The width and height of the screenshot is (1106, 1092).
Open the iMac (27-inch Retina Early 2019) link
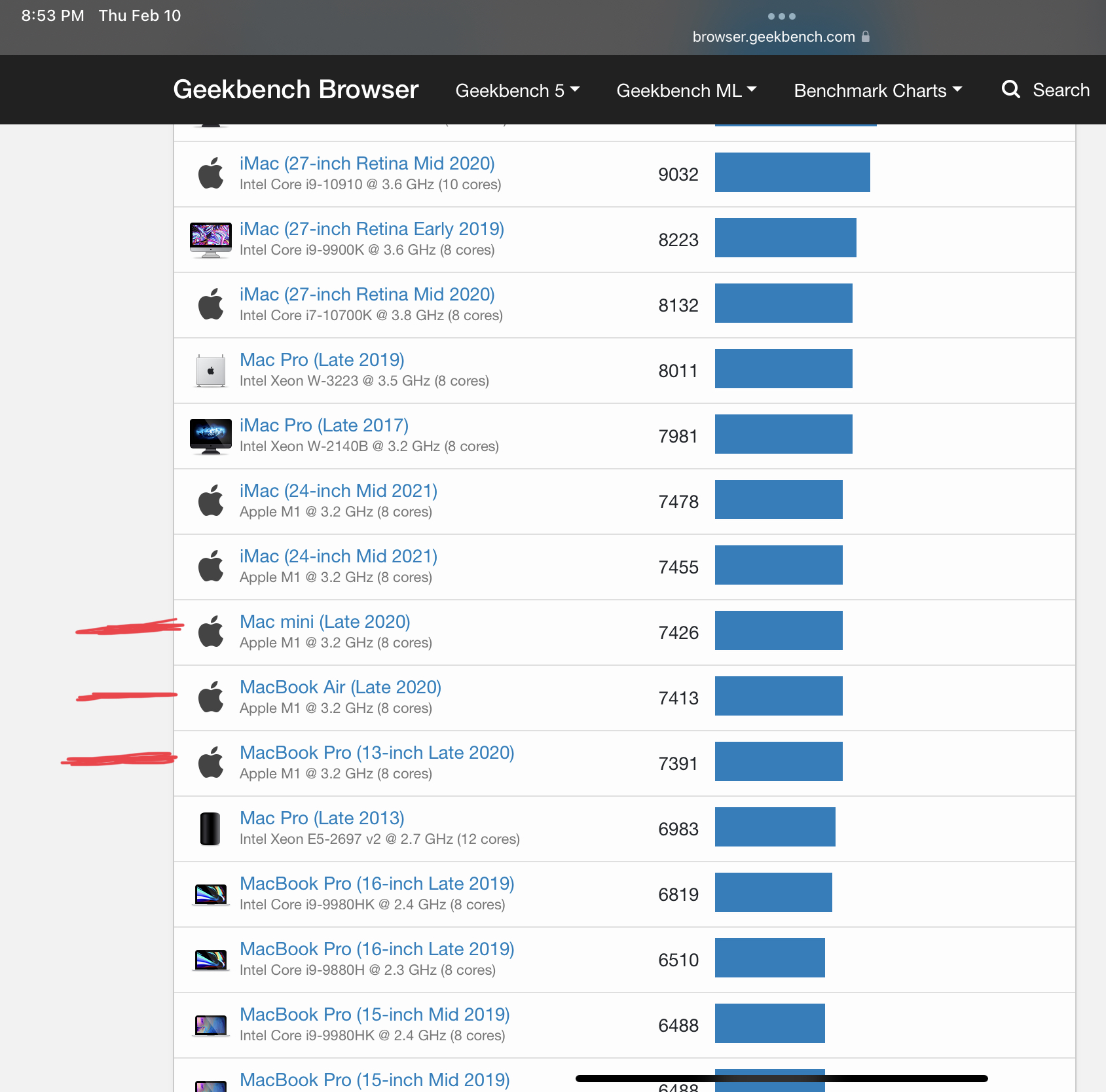click(372, 229)
